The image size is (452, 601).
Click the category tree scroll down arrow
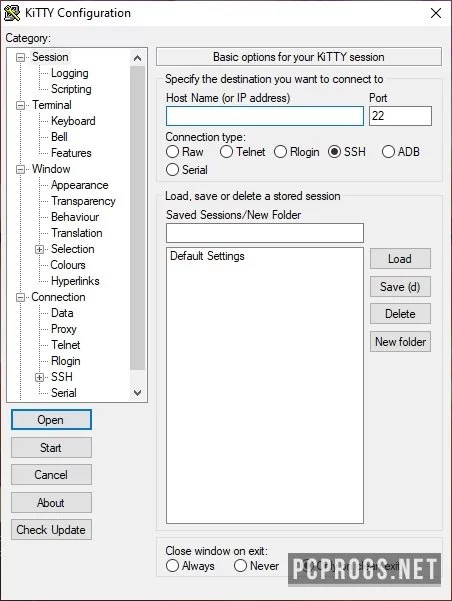137,392
